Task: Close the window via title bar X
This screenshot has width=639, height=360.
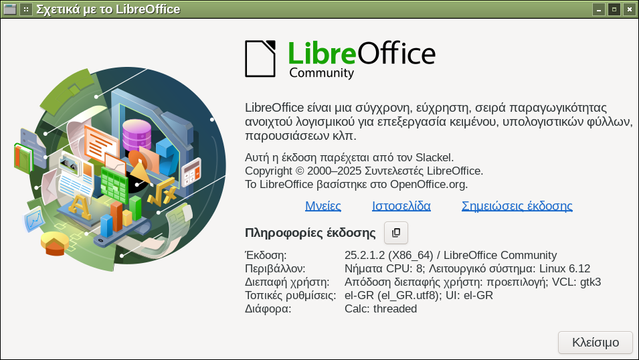Action: (x=629, y=9)
